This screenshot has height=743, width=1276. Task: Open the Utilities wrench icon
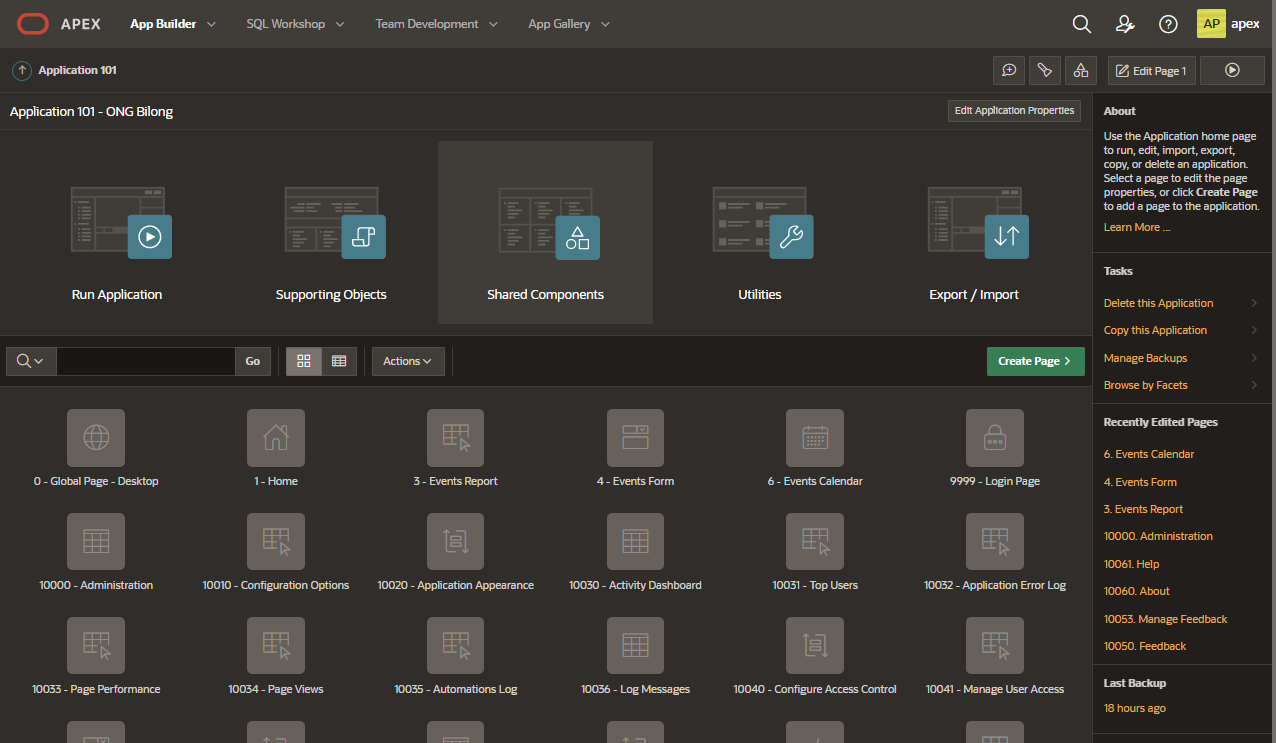tap(761, 222)
